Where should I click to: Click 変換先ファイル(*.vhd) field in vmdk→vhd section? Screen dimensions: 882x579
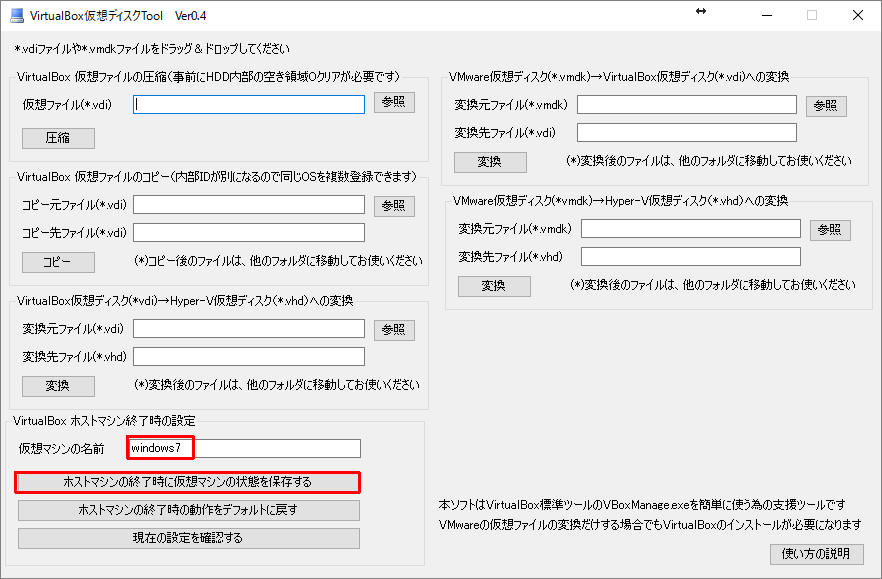691,257
